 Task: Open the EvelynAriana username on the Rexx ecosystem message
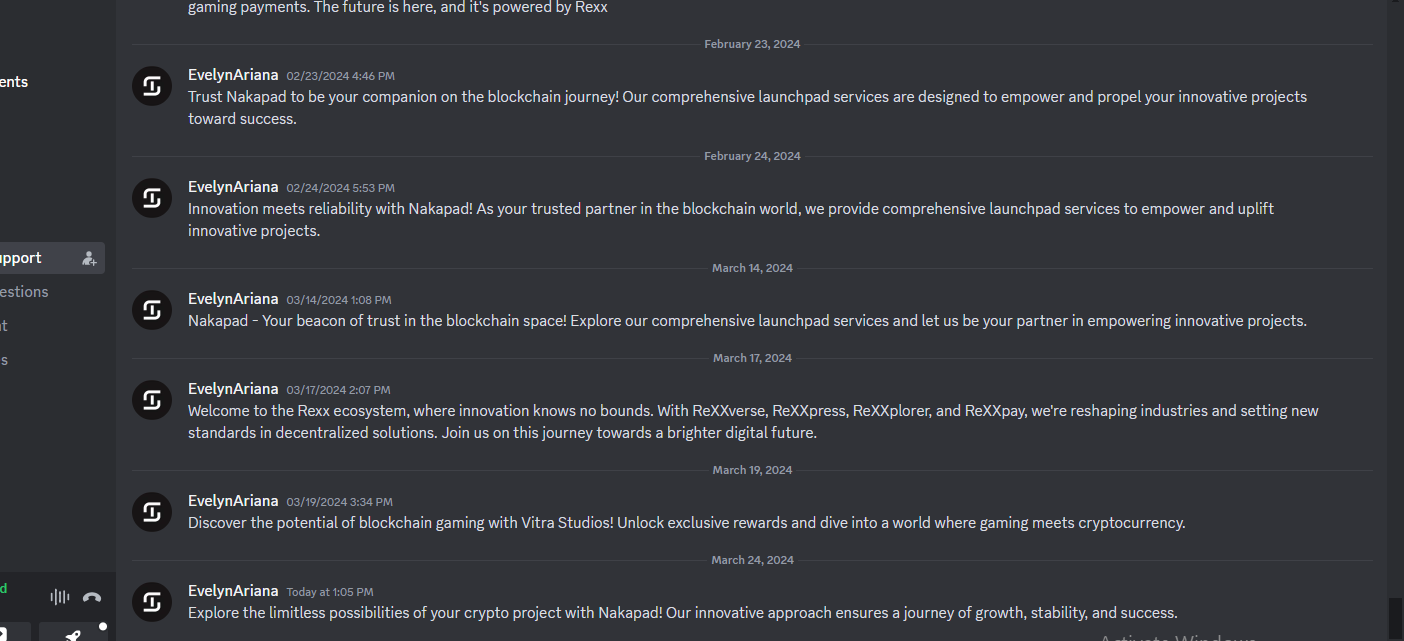[x=233, y=389]
